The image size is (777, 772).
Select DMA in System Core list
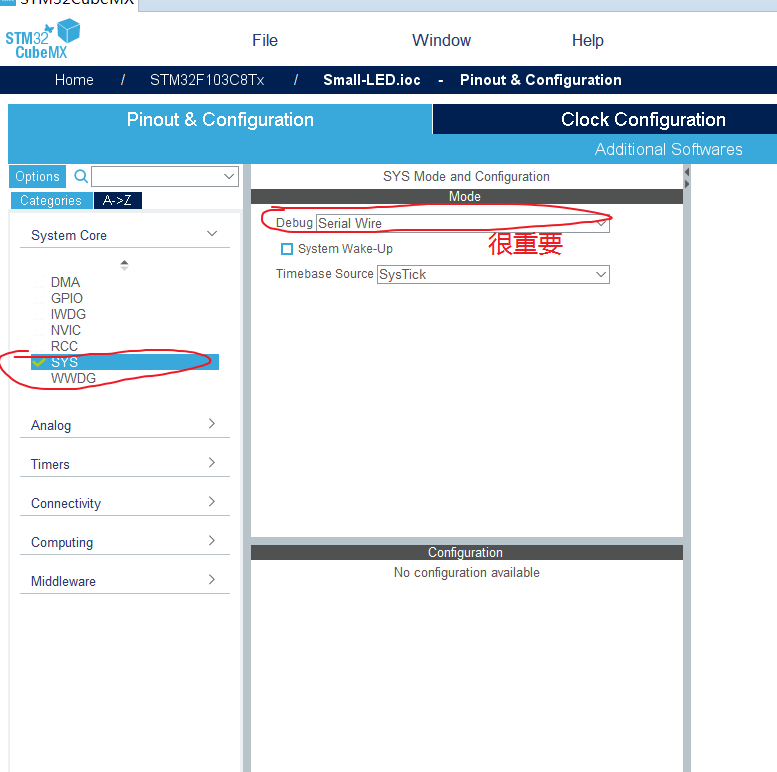coord(65,282)
